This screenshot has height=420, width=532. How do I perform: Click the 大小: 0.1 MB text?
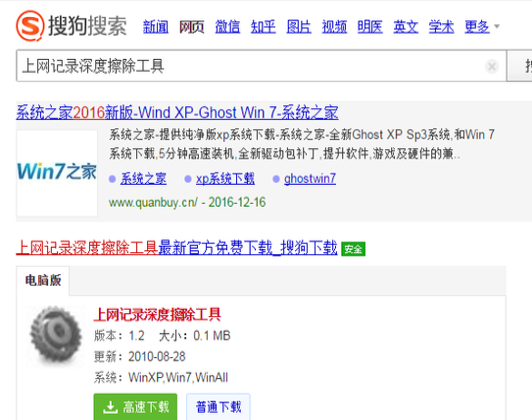click(x=195, y=336)
